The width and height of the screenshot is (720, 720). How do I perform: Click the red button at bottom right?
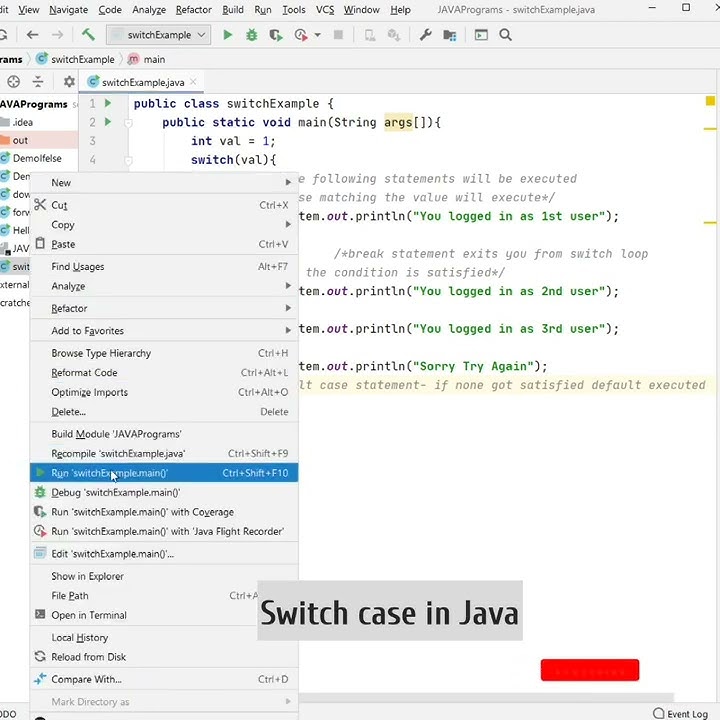590,669
